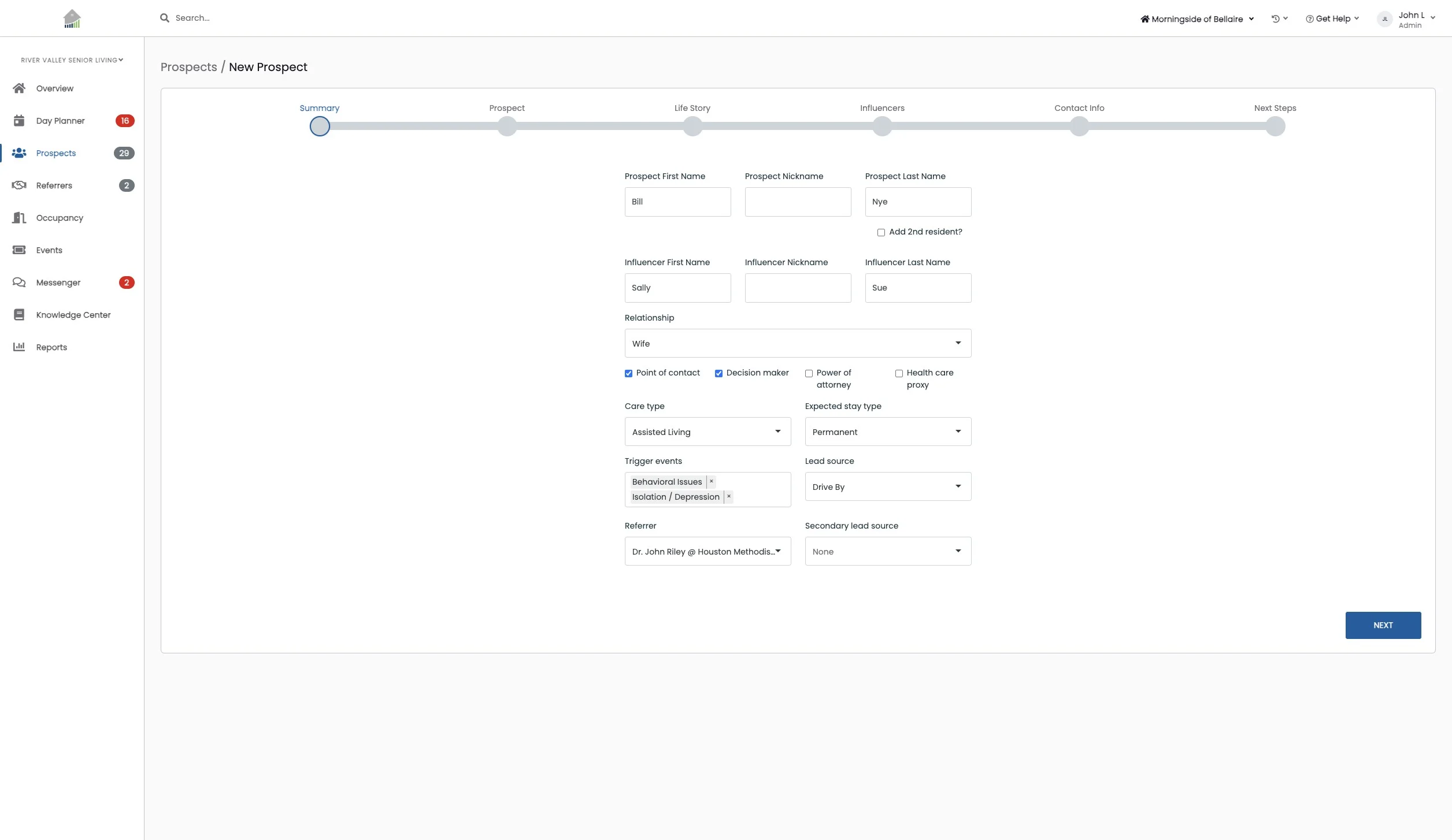
Task: Expand the River Valley Senior Living selector
Action: [x=72, y=60]
